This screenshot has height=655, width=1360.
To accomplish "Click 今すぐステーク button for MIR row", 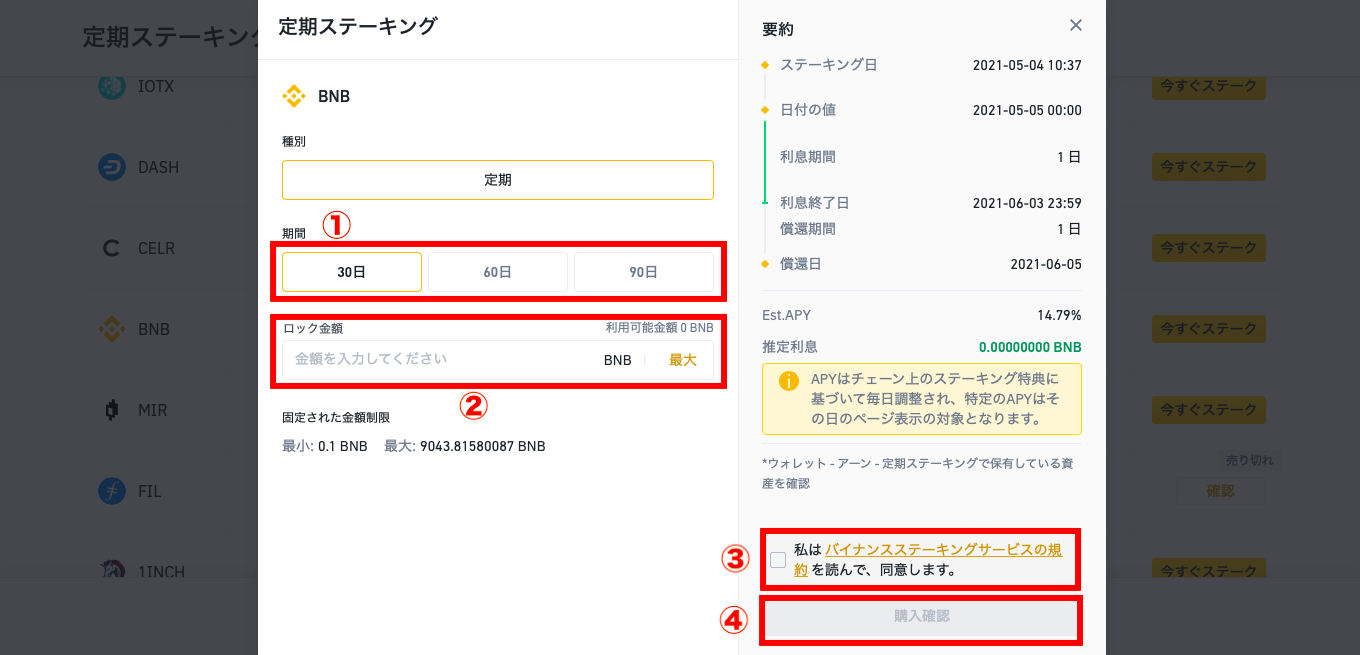I will pyautogui.click(x=1209, y=410).
